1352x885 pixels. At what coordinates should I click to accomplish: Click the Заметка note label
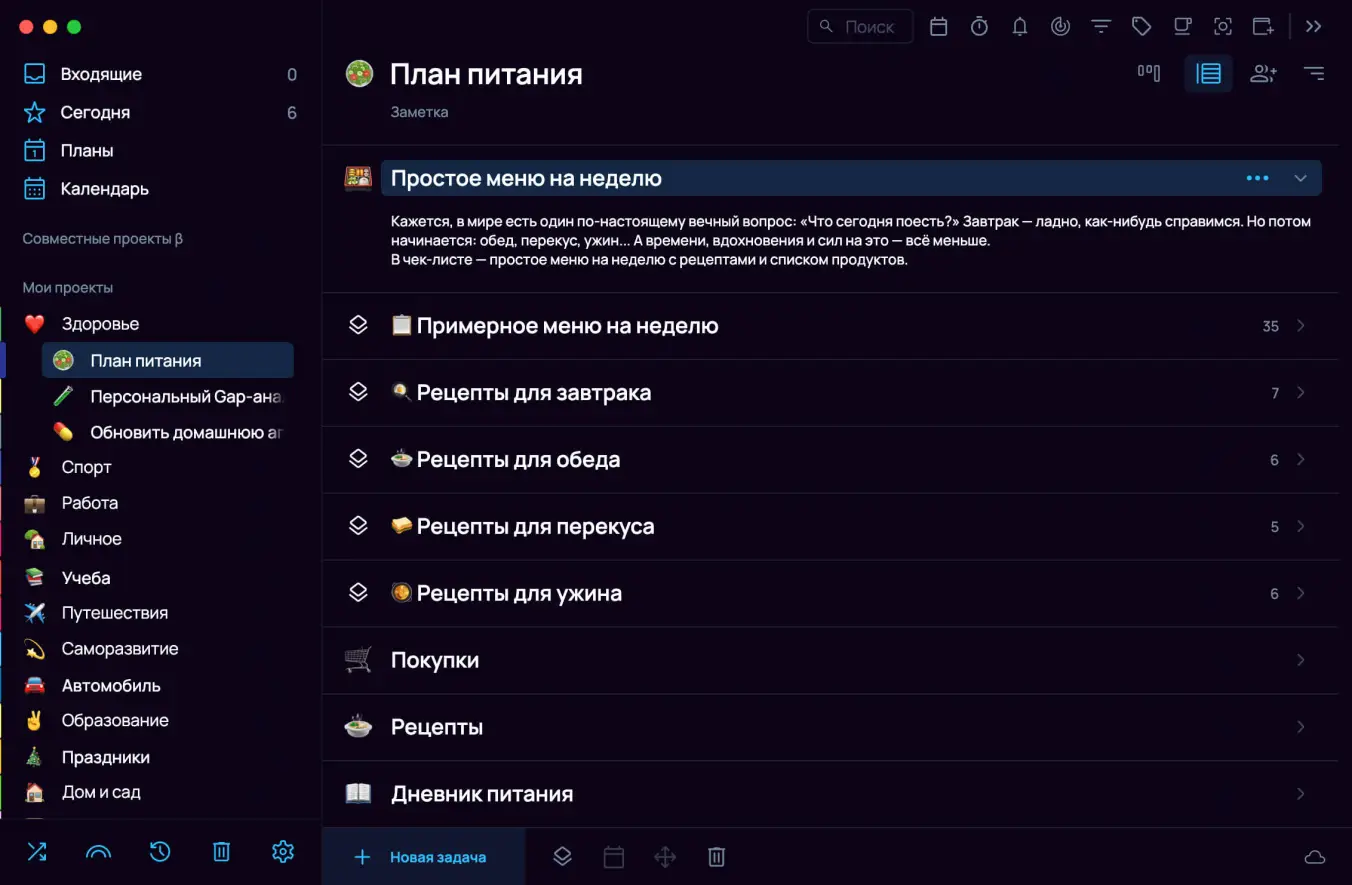(x=419, y=112)
